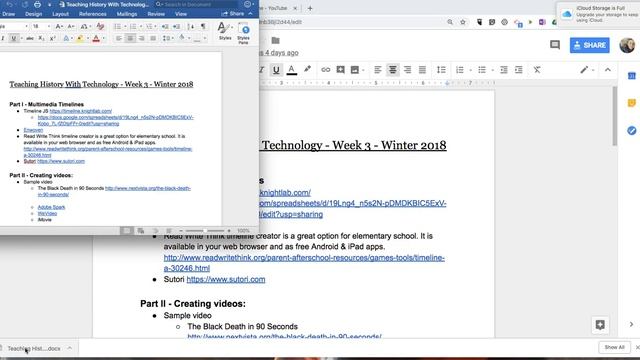640x360 pixels.
Task: Toggle center align in Google Docs
Action: (x=393, y=70)
